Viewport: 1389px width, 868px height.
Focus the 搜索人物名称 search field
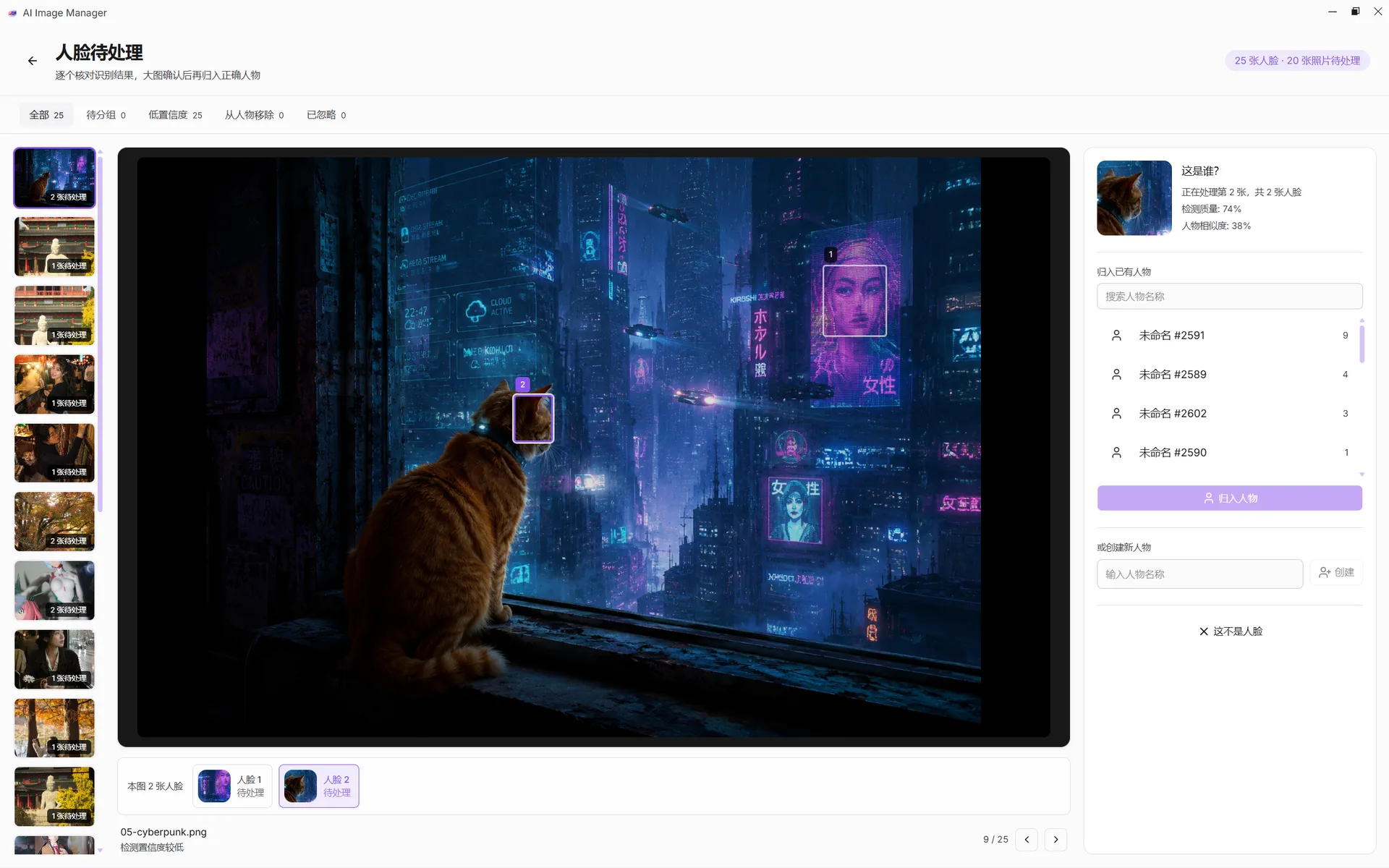[x=1229, y=297]
